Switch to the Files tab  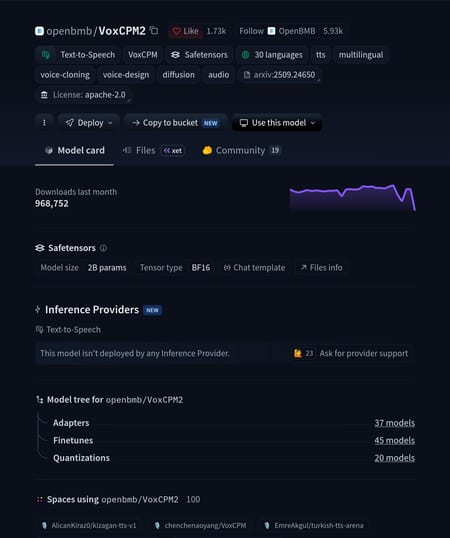pyautogui.click(x=145, y=151)
